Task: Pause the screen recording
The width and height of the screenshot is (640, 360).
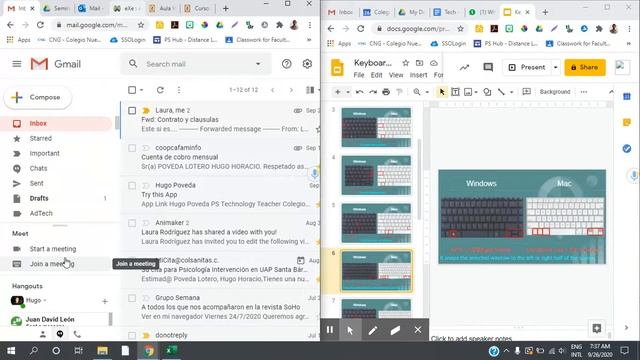Action: pyautogui.click(x=330, y=329)
